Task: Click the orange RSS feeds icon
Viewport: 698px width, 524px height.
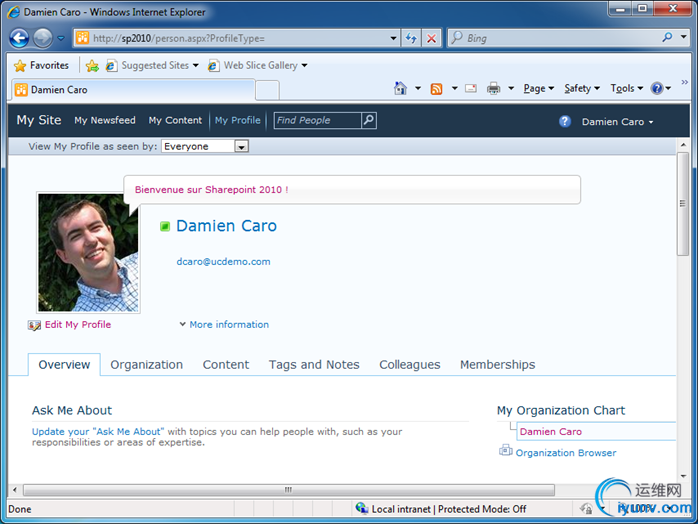Action: click(x=436, y=89)
